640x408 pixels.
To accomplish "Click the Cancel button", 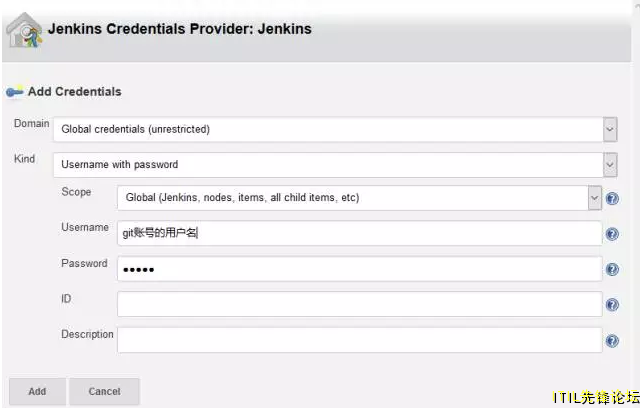I will (104, 391).
